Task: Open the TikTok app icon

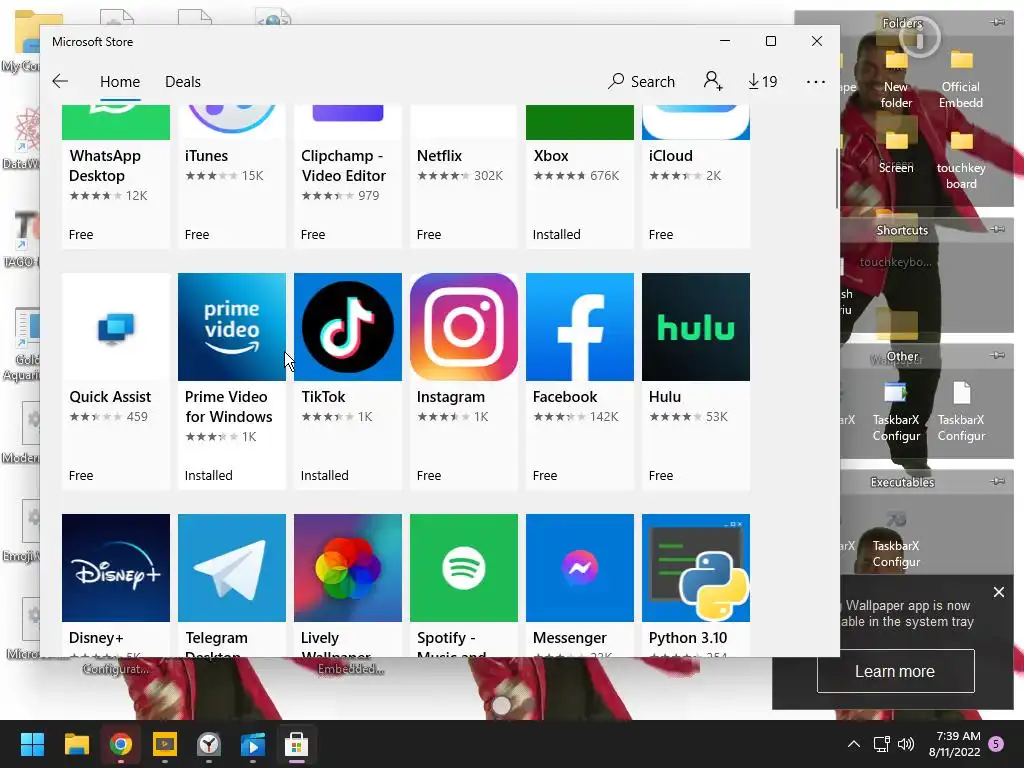Action: 347,327
